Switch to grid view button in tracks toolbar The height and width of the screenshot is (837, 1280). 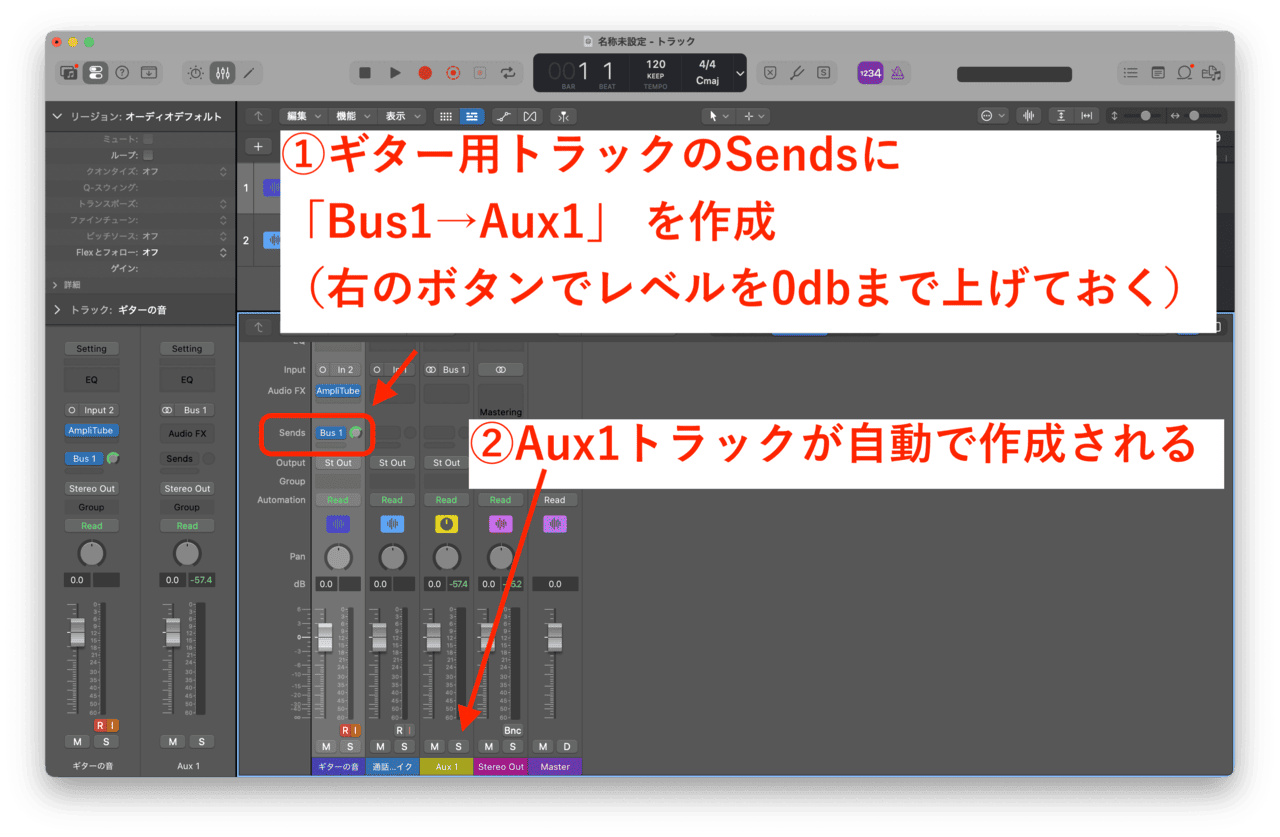[446, 116]
